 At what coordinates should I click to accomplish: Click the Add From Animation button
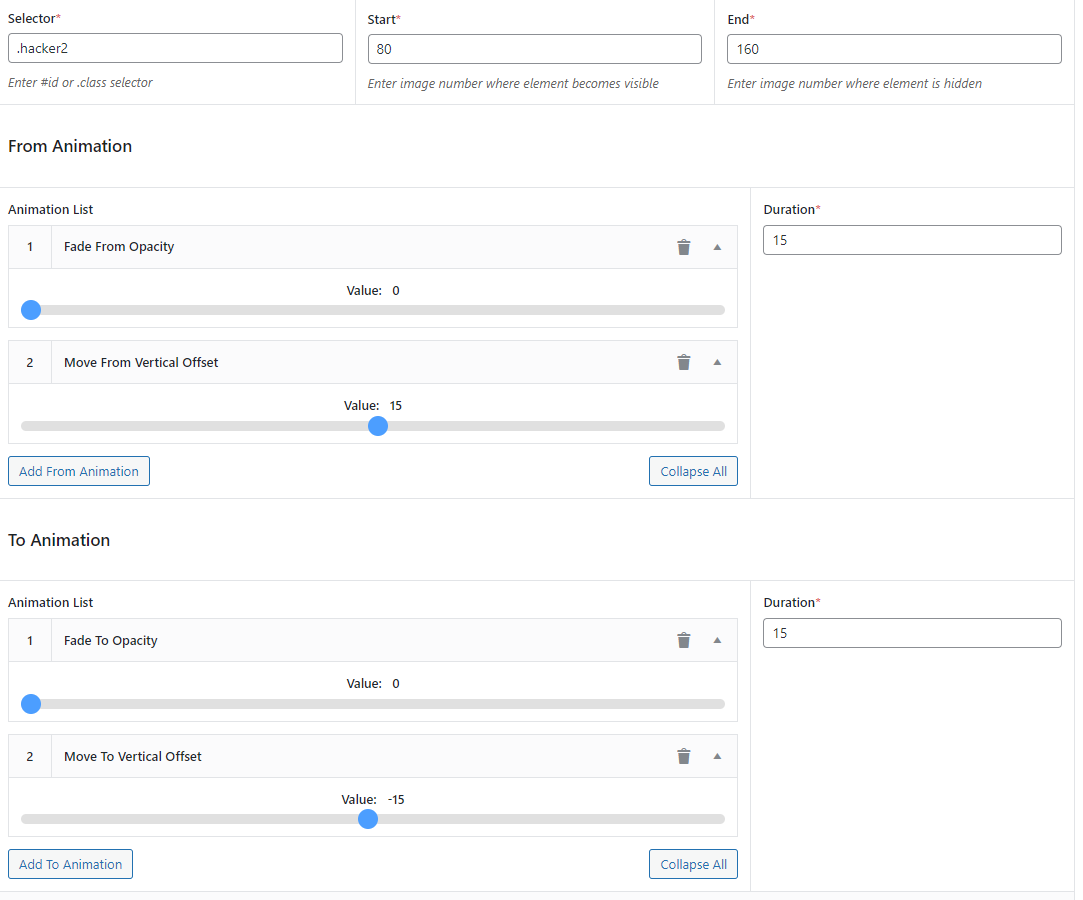tap(79, 471)
